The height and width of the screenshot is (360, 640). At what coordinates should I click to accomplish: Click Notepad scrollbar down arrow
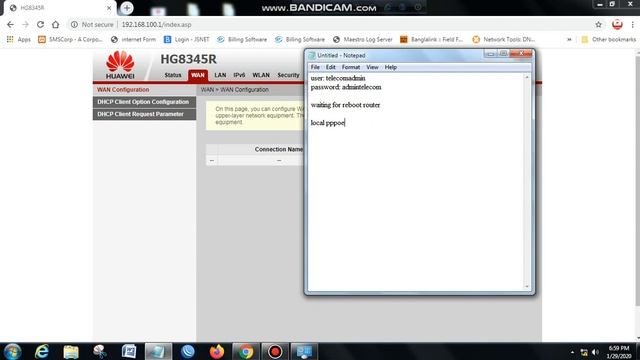pos(527,287)
